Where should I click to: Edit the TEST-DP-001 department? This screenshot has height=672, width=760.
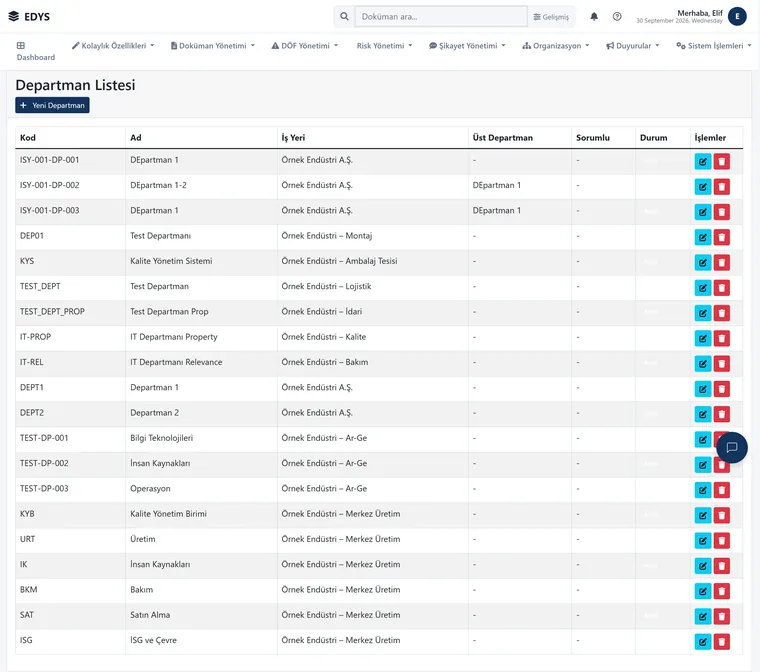point(702,439)
